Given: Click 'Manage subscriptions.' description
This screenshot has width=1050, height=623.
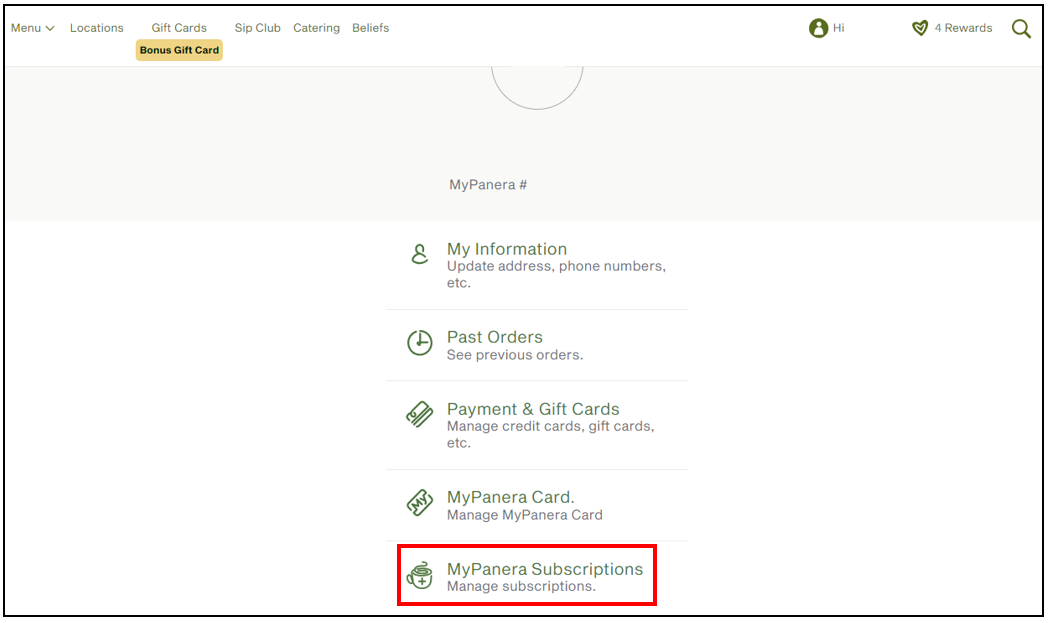Looking at the screenshot, I should point(521,587).
